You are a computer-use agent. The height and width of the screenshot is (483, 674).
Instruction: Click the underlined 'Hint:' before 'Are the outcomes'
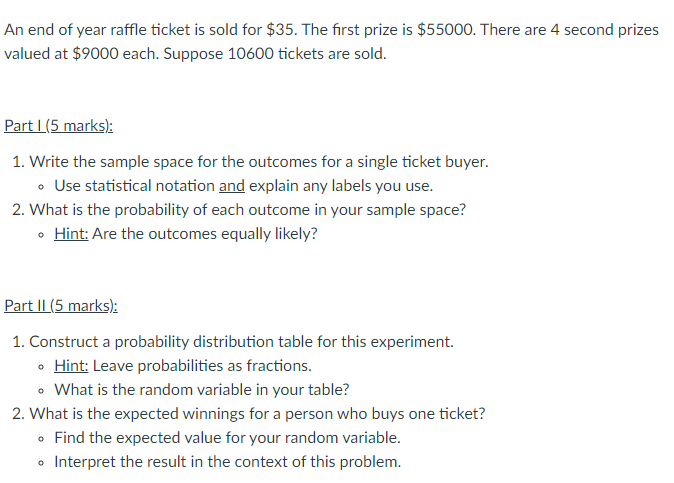[x=71, y=234]
